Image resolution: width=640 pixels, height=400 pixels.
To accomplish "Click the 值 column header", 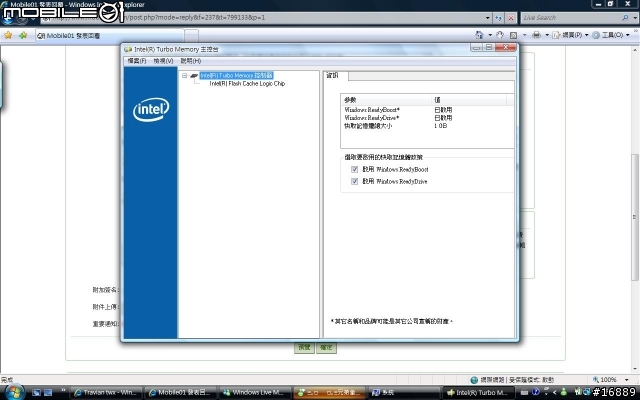I will pyautogui.click(x=469, y=100).
